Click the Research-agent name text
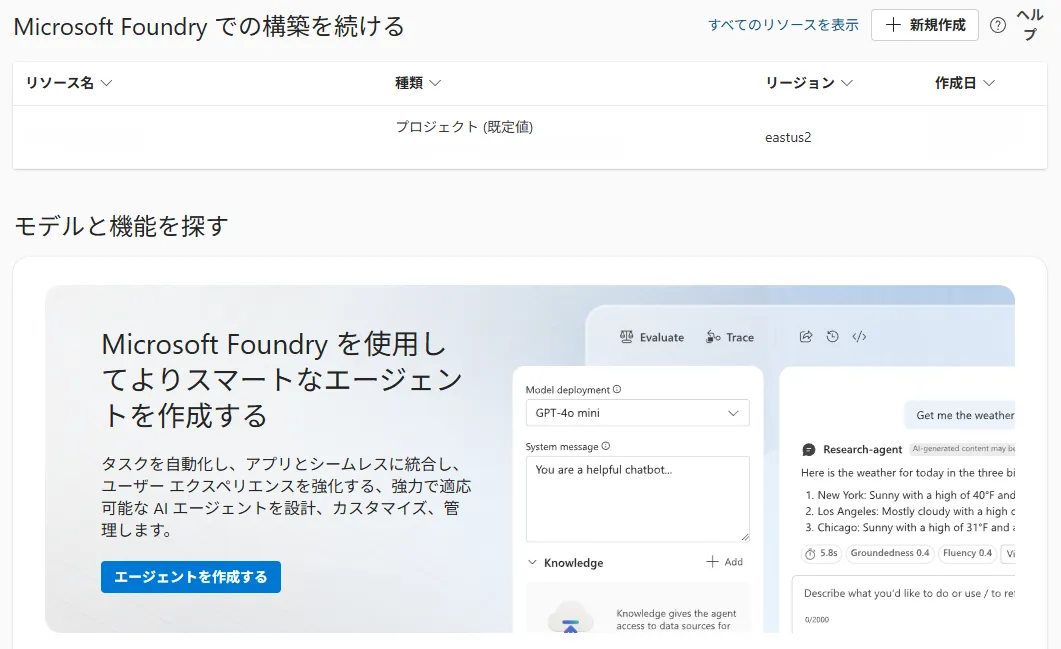1061x649 pixels. [862, 449]
